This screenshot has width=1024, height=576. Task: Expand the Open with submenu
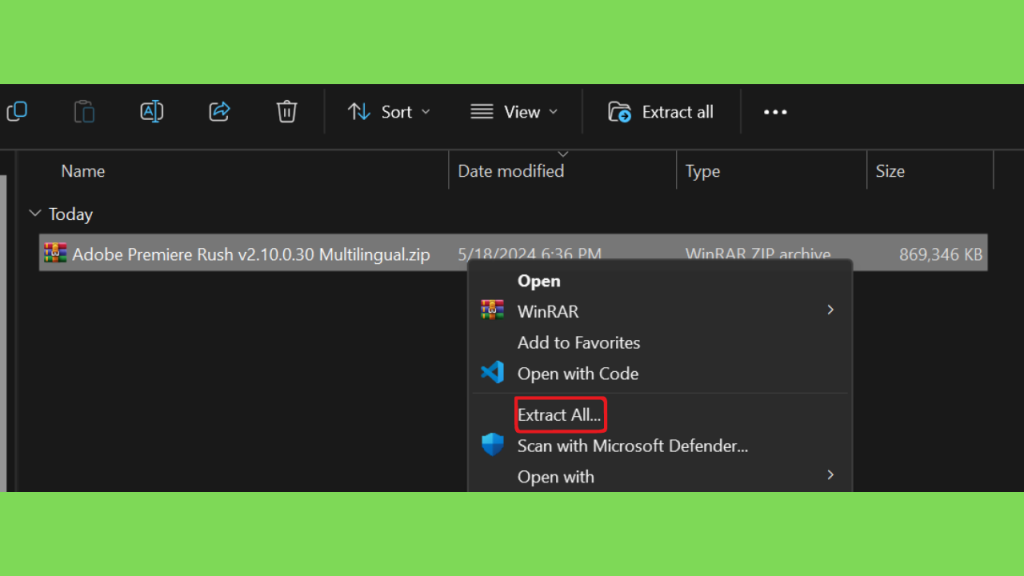coord(660,477)
